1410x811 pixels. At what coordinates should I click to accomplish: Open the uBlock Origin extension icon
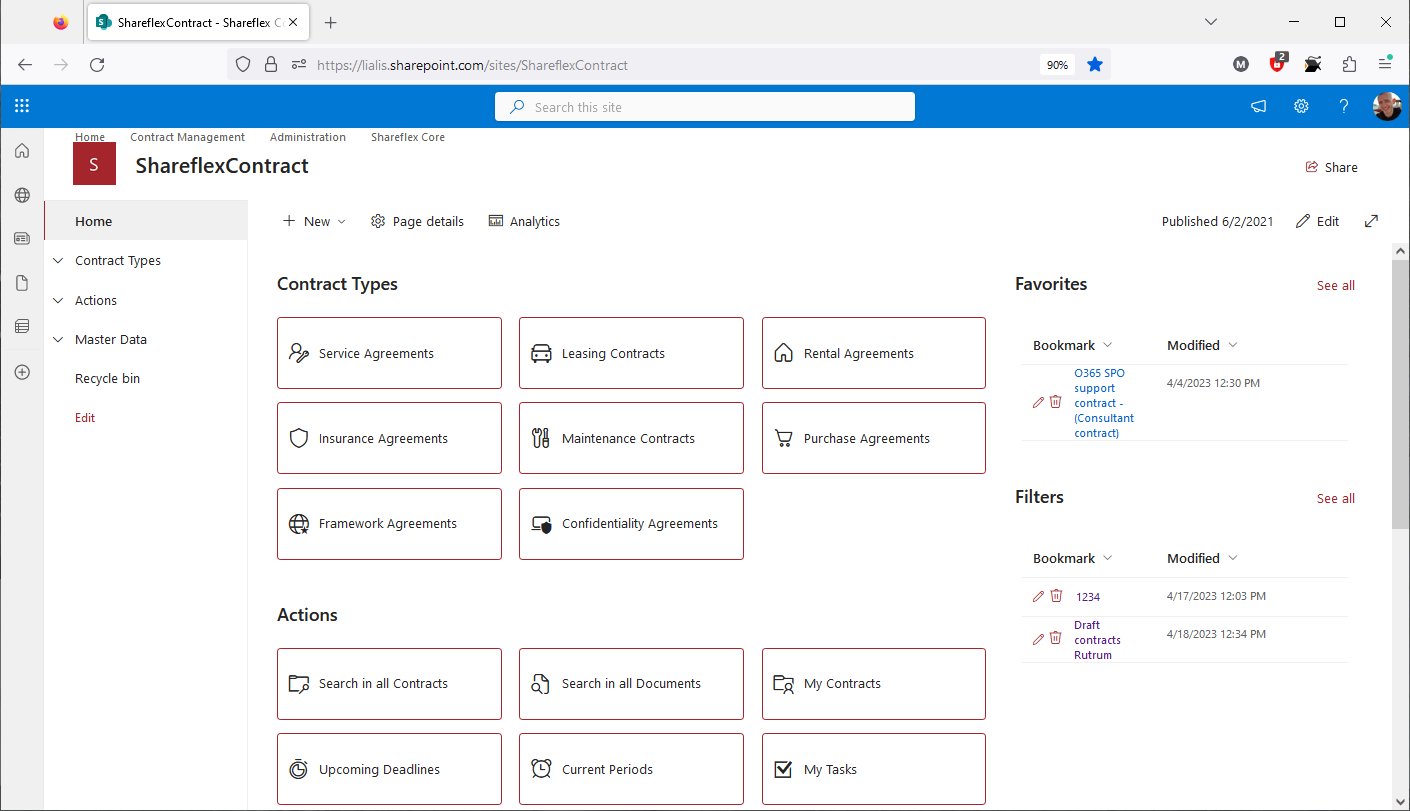tap(1277, 64)
